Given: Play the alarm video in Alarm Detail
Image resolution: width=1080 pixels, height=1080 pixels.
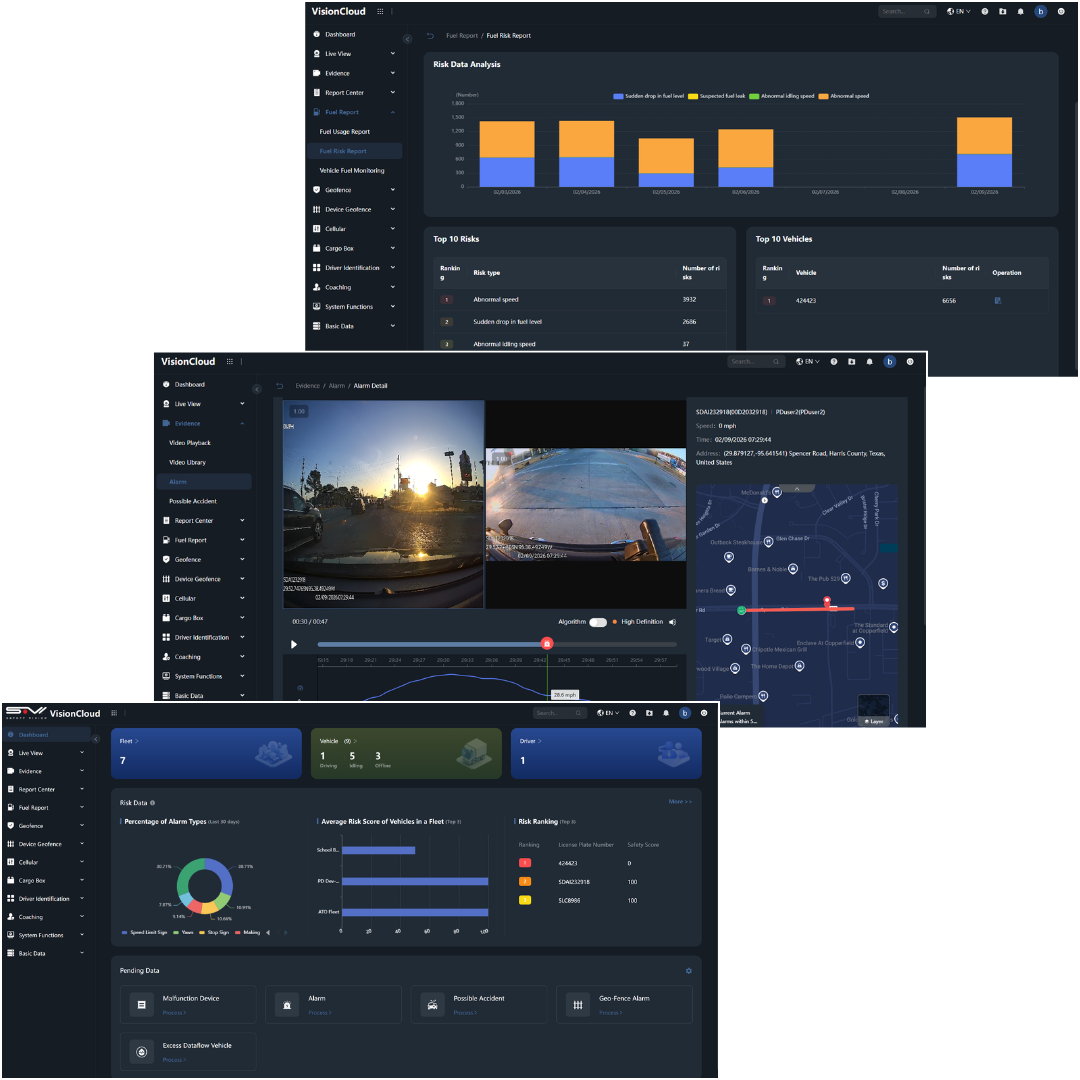Looking at the screenshot, I should click(x=294, y=644).
